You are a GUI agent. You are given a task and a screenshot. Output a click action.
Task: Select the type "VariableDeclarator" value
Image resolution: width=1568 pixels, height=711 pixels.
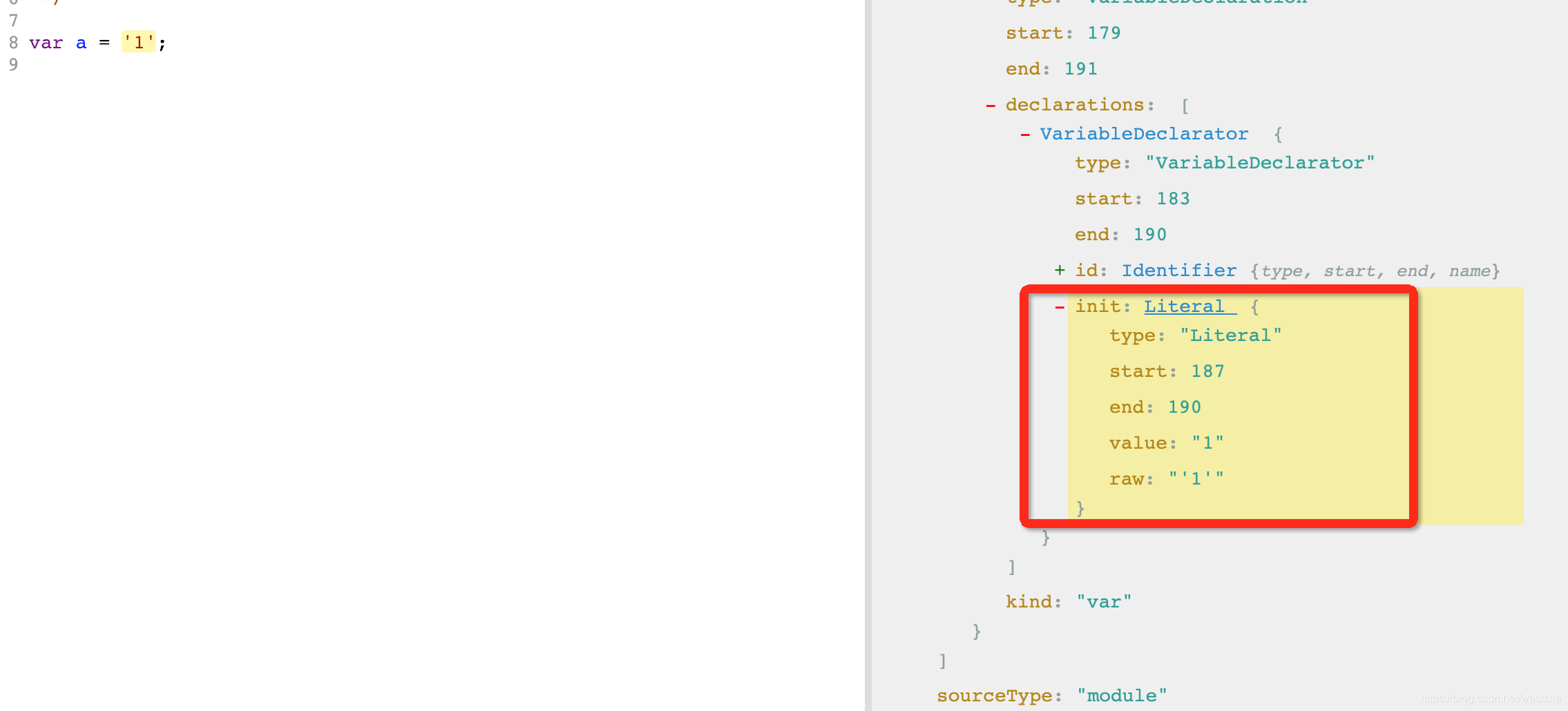point(1260,163)
